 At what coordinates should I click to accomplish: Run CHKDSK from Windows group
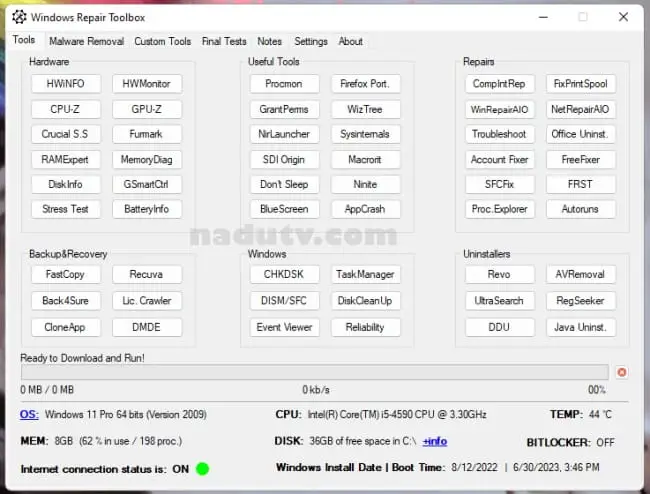(284, 274)
